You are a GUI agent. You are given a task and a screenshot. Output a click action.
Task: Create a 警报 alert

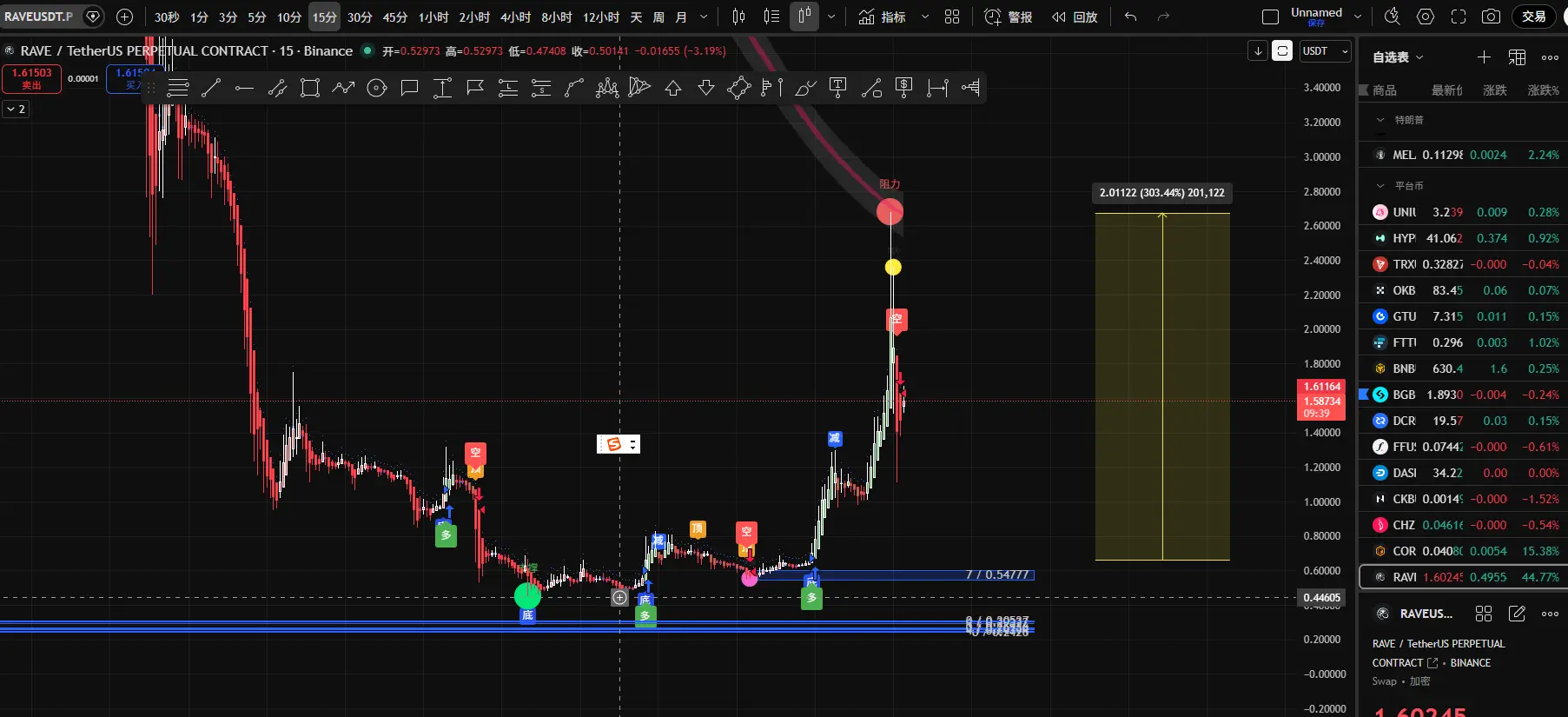click(1009, 17)
